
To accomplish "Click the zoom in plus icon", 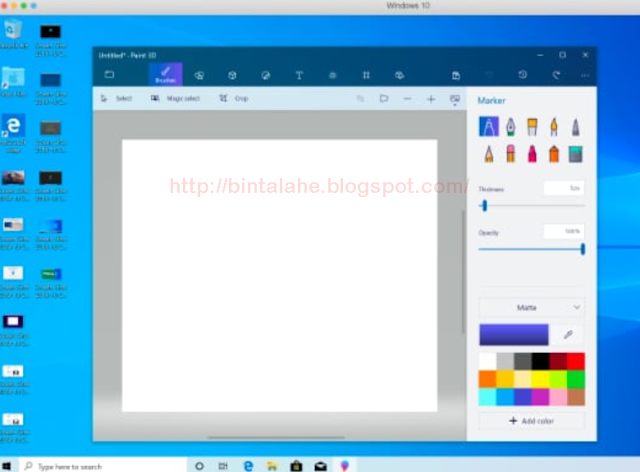I will click(x=431, y=99).
